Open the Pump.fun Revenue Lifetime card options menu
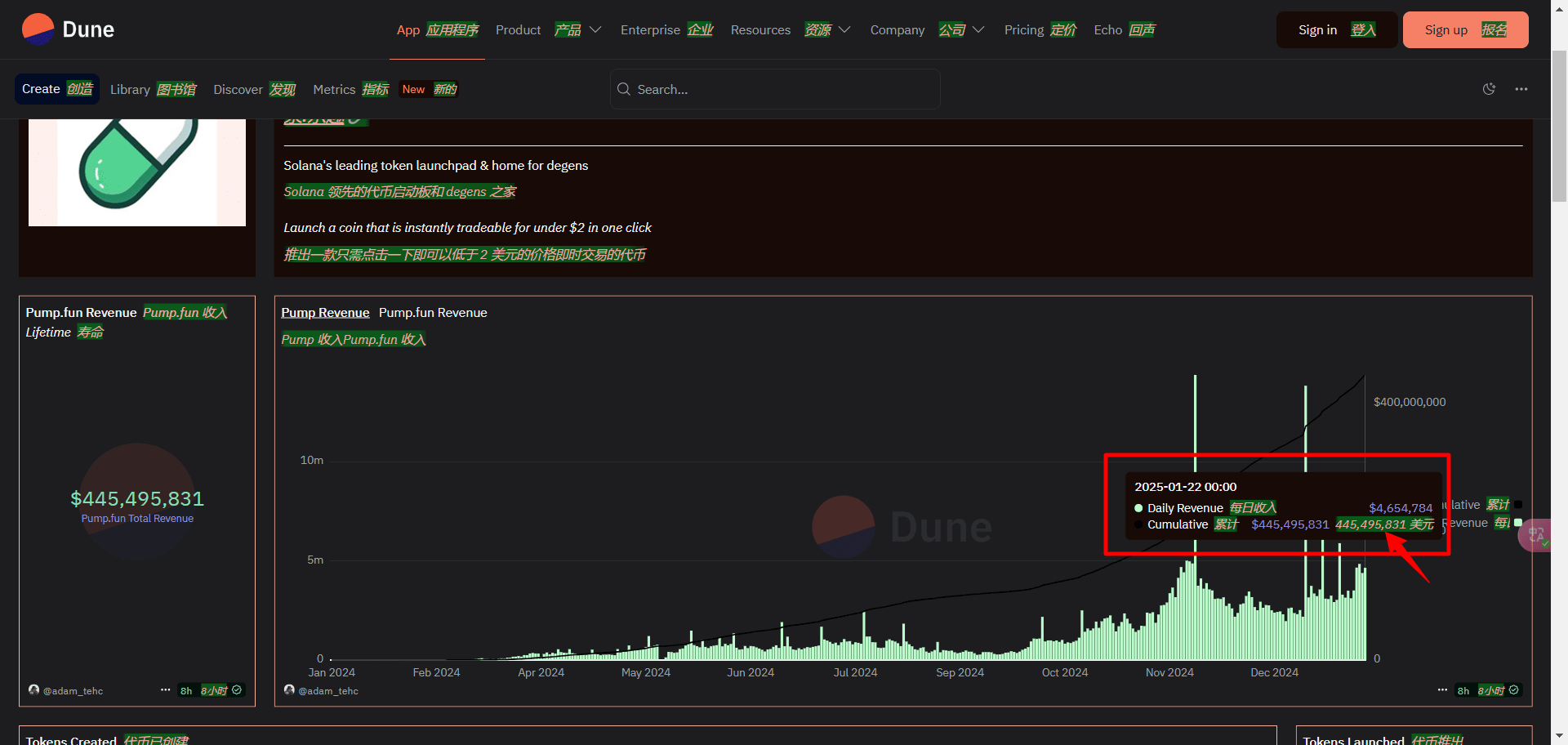 coord(166,690)
